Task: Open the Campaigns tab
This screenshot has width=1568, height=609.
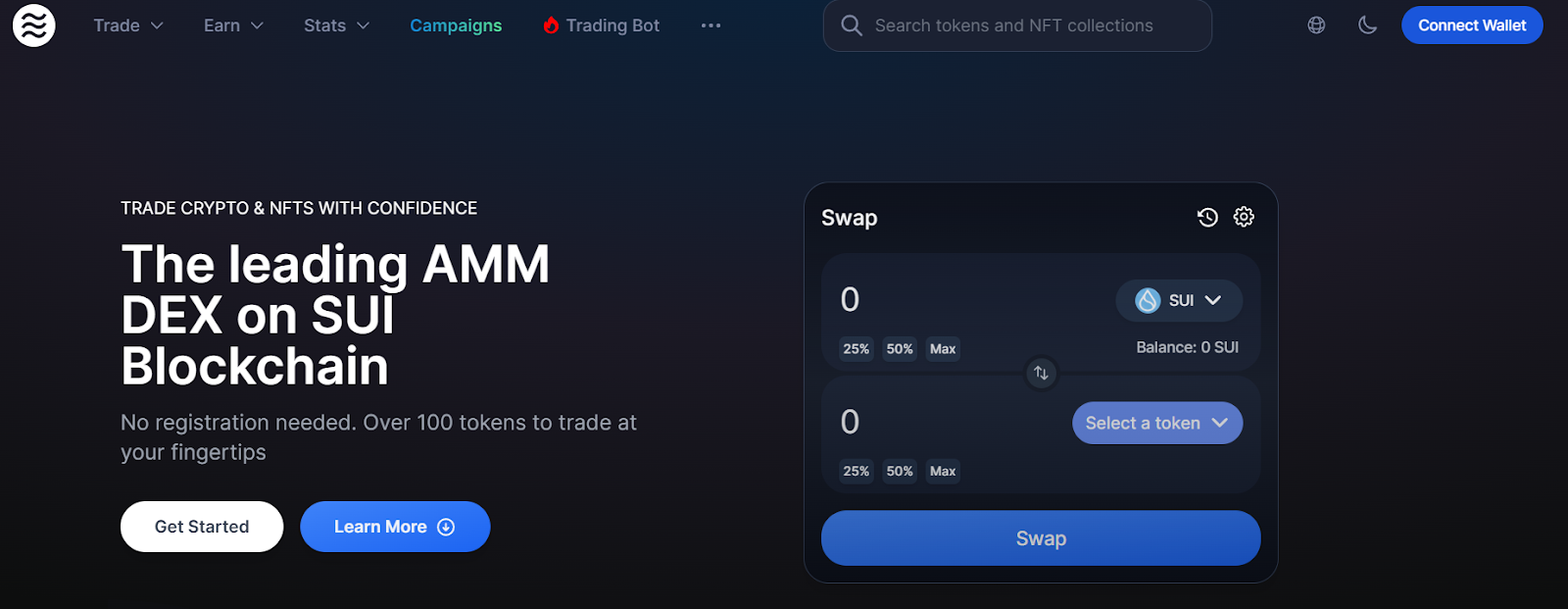Action: pos(456,25)
